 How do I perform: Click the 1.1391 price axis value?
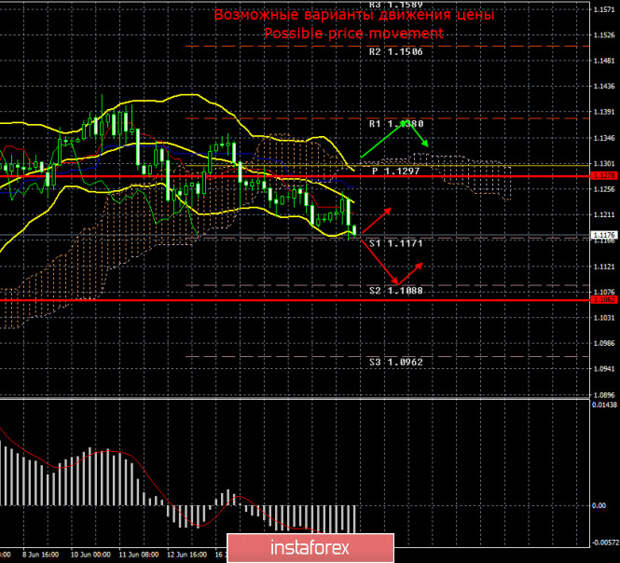[x=605, y=112]
